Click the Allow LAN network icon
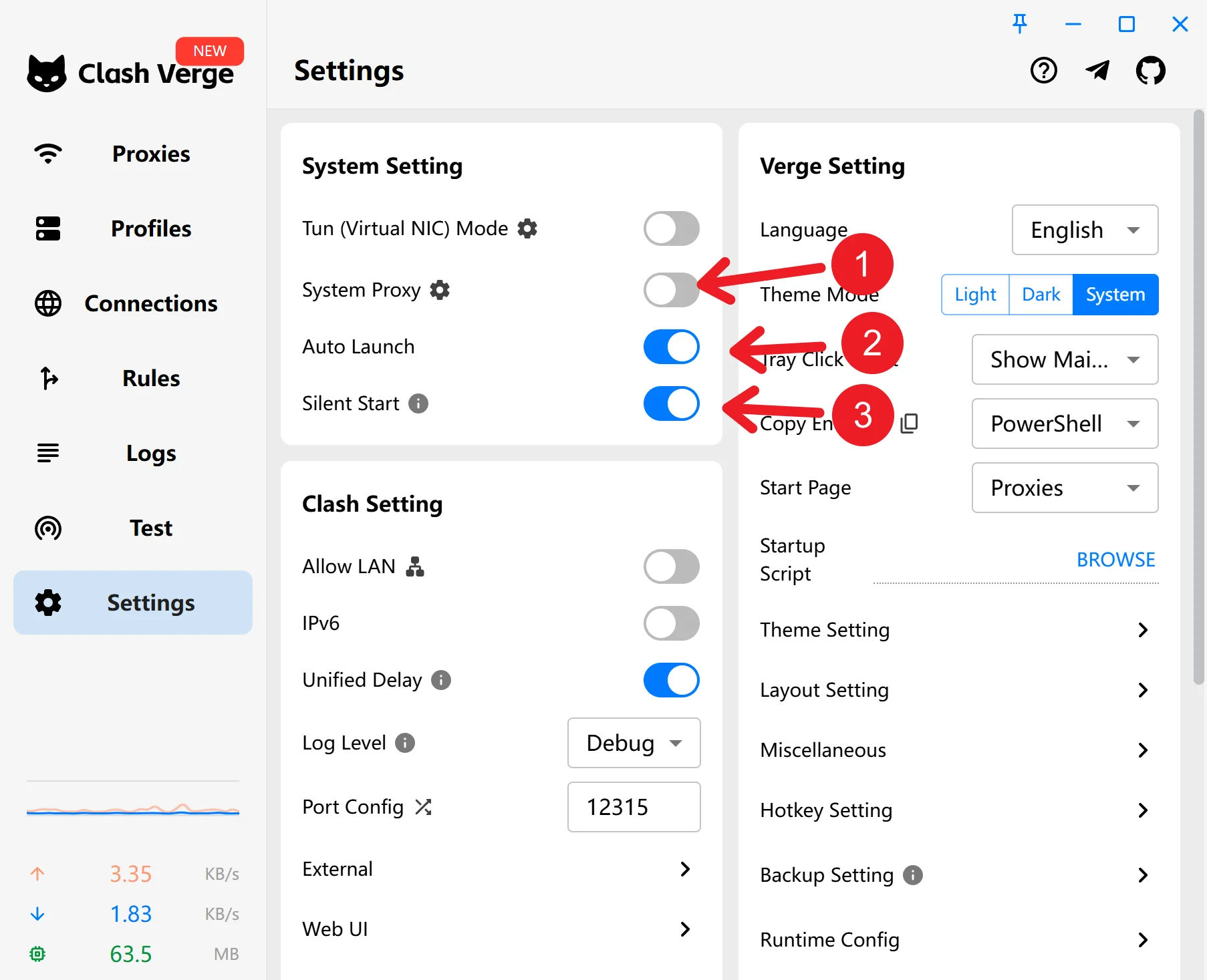 coord(415,566)
